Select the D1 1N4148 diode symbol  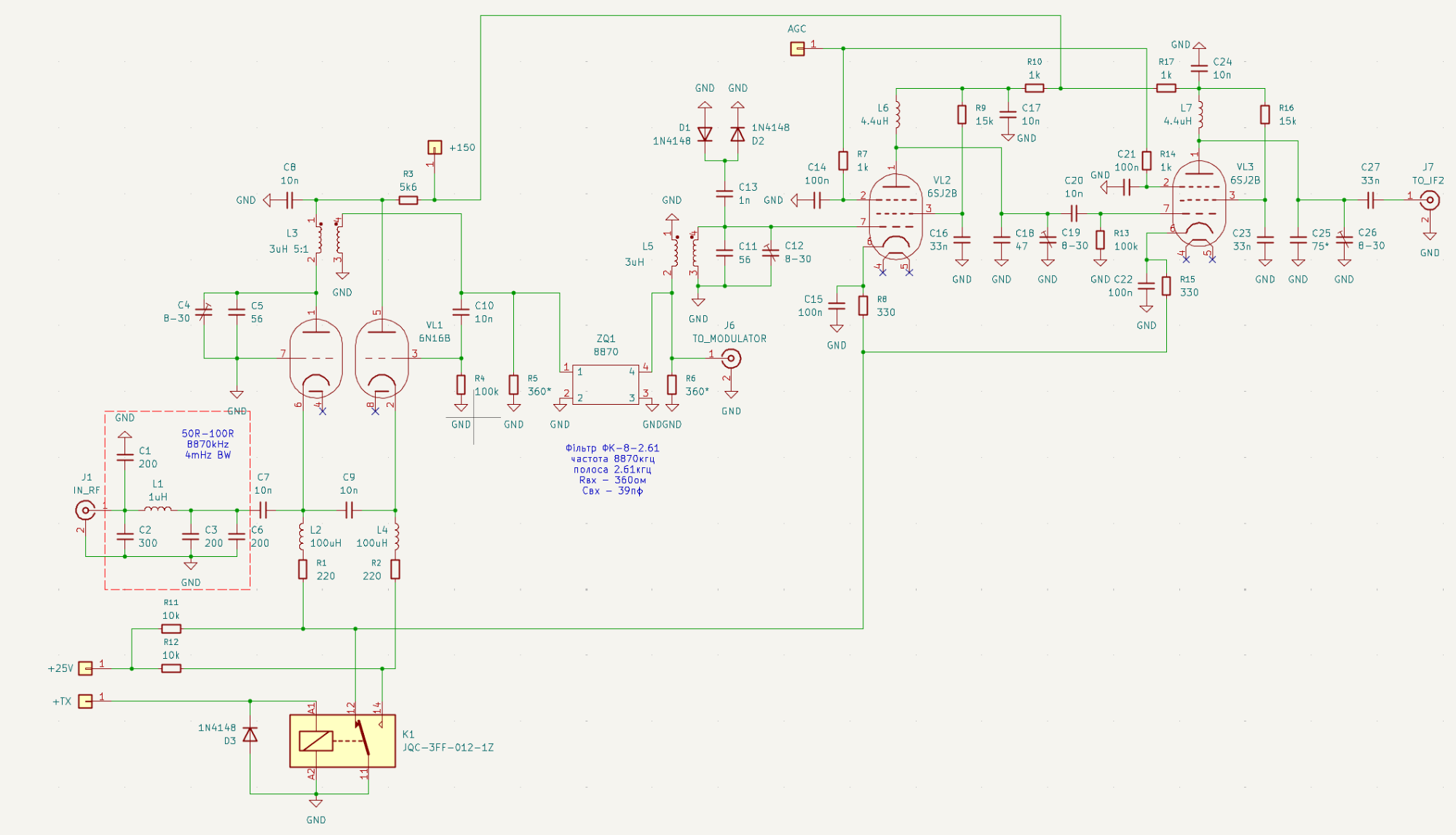(705, 134)
